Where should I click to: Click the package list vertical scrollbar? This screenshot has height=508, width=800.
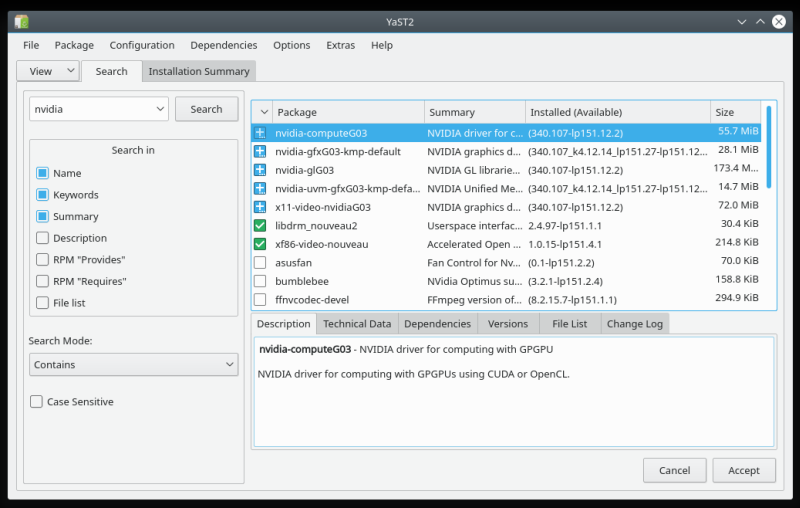pos(769,146)
